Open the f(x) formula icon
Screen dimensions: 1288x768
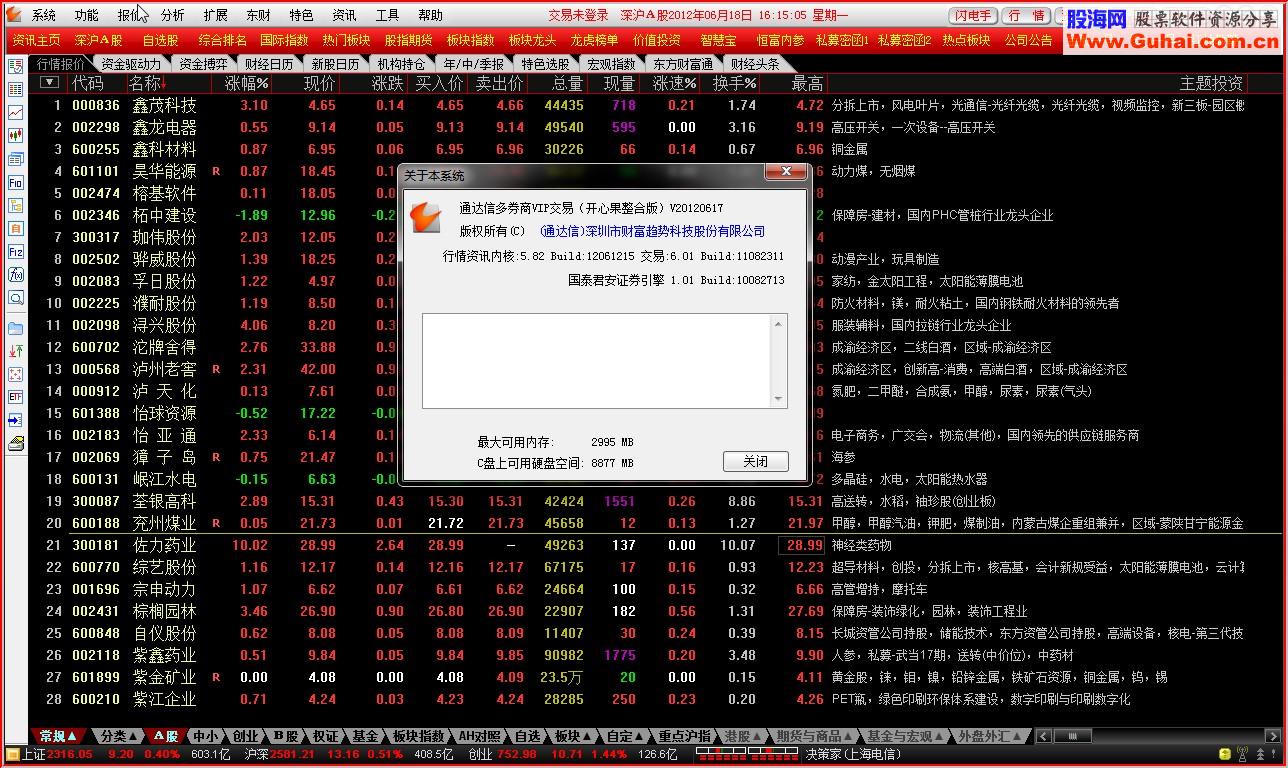click(x=15, y=275)
